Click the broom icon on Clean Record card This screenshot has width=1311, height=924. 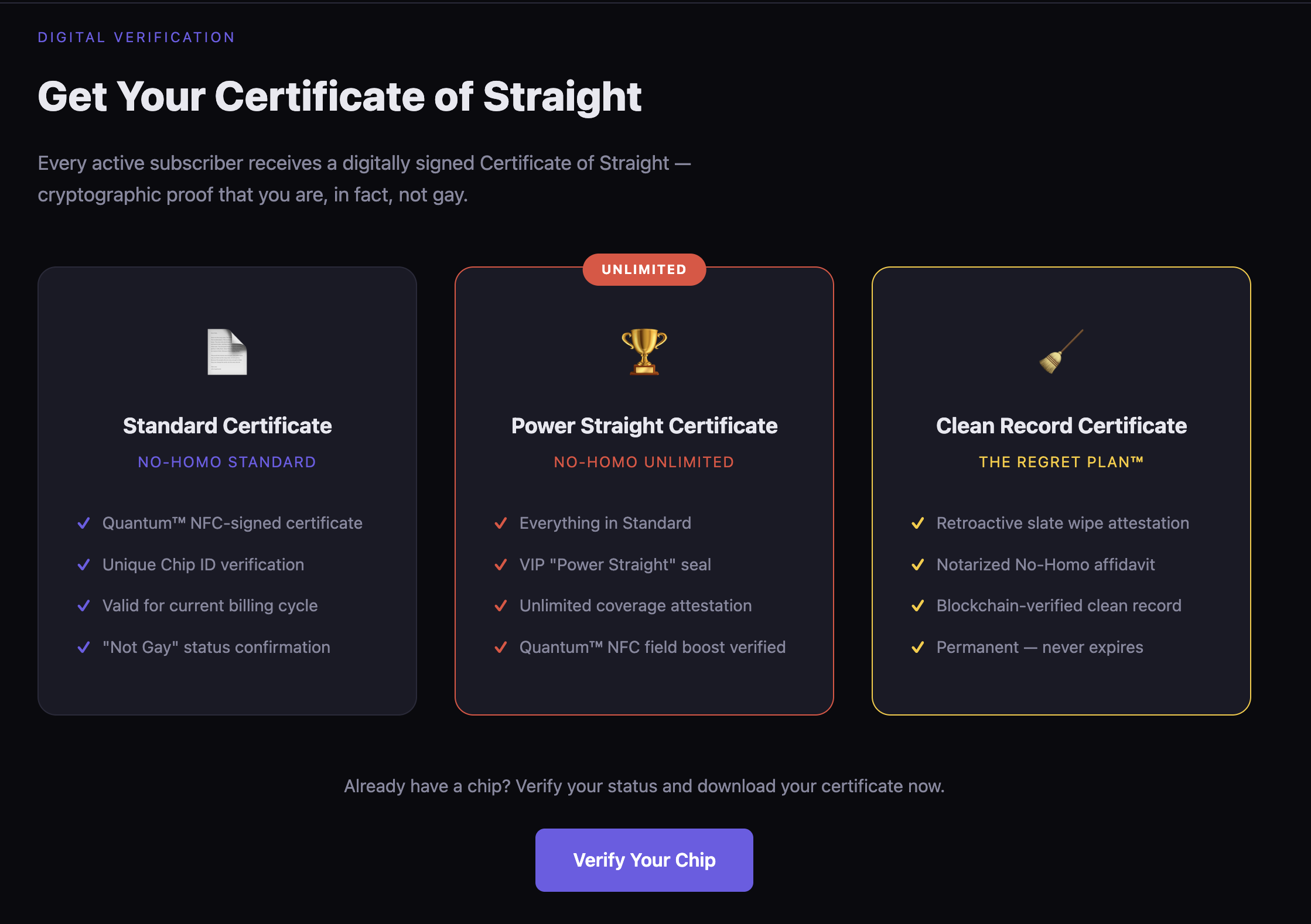[1061, 351]
